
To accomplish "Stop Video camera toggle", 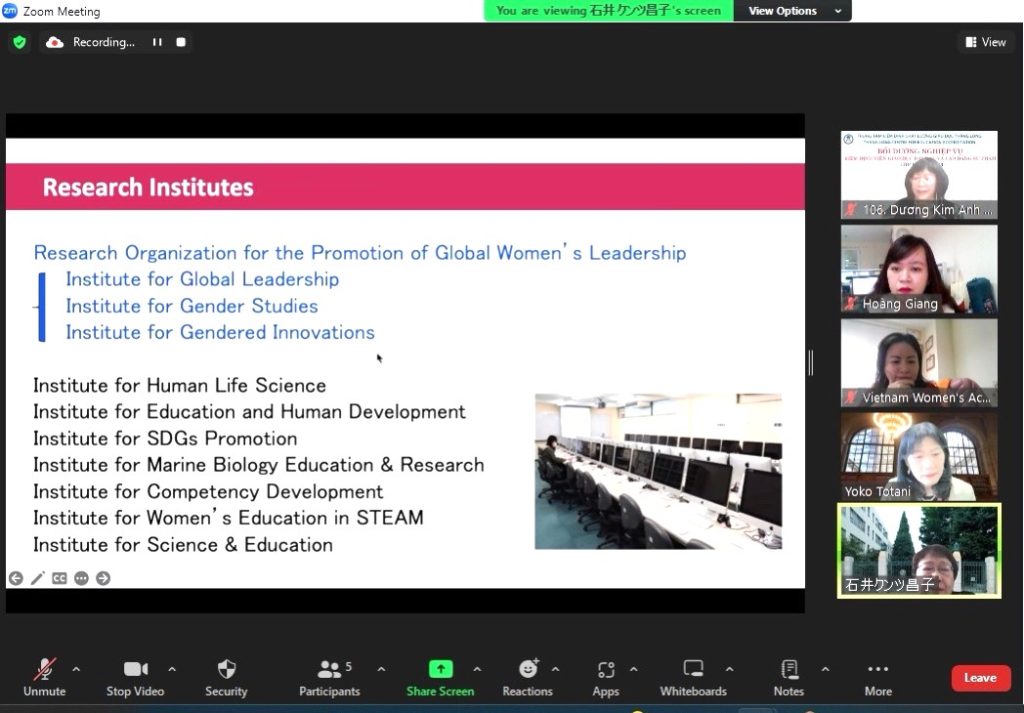I will pyautogui.click(x=135, y=676).
